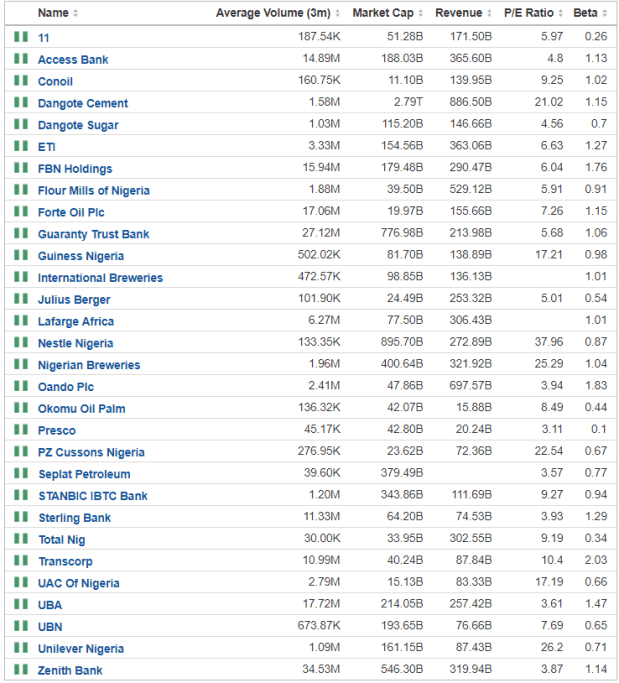Click the Nigeria flag beside Forte Oil Plc
The height and width of the screenshot is (683, 619).
click(x=21, y=211)
